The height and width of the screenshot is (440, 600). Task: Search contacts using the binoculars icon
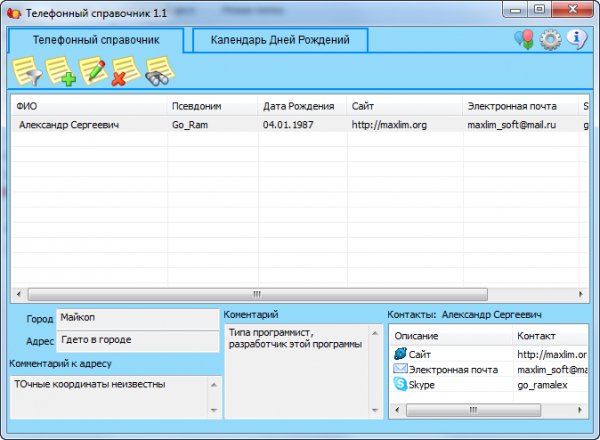(x=160, y=71)
